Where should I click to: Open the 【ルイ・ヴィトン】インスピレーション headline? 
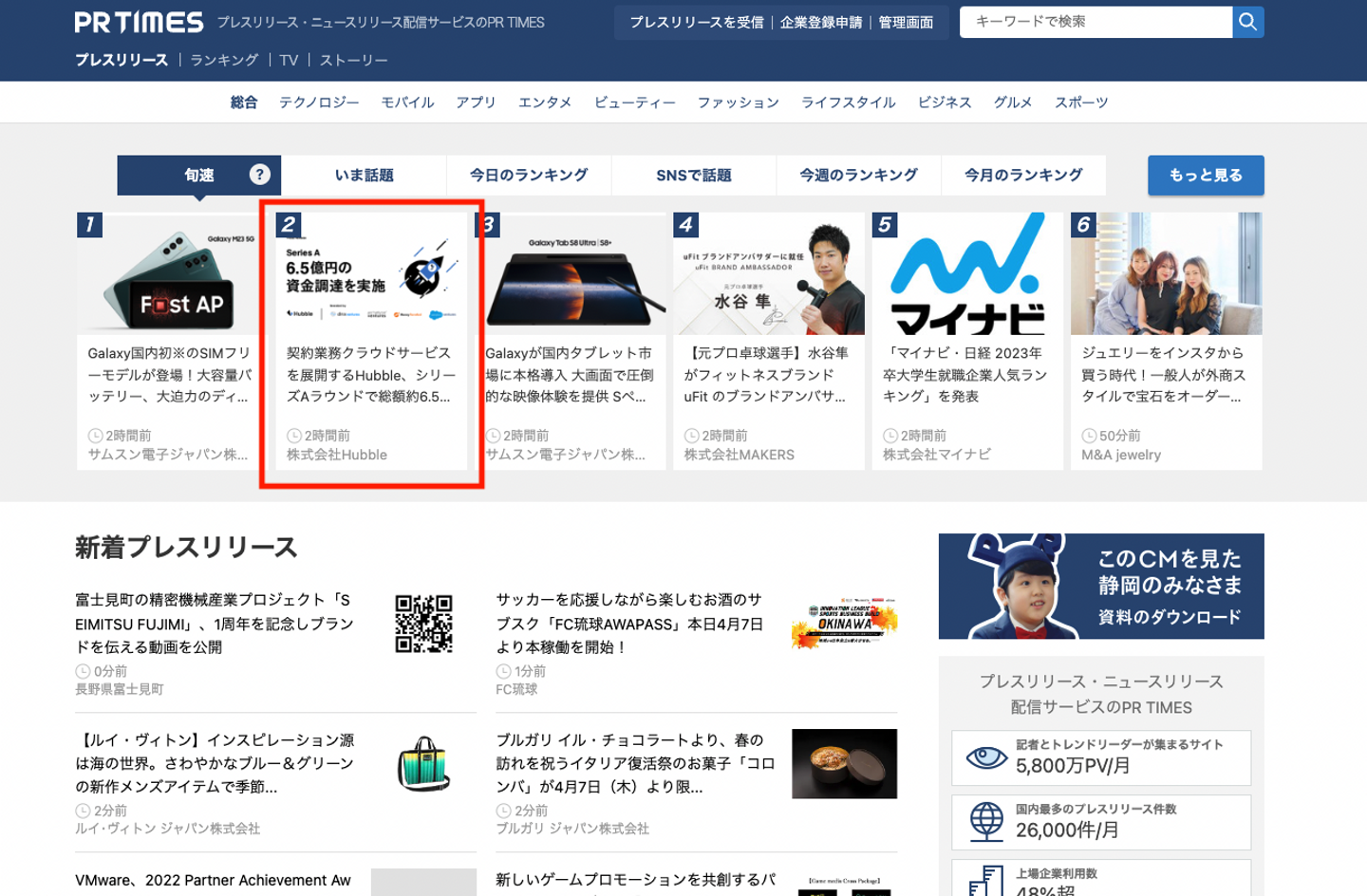(x=215, y=763)
